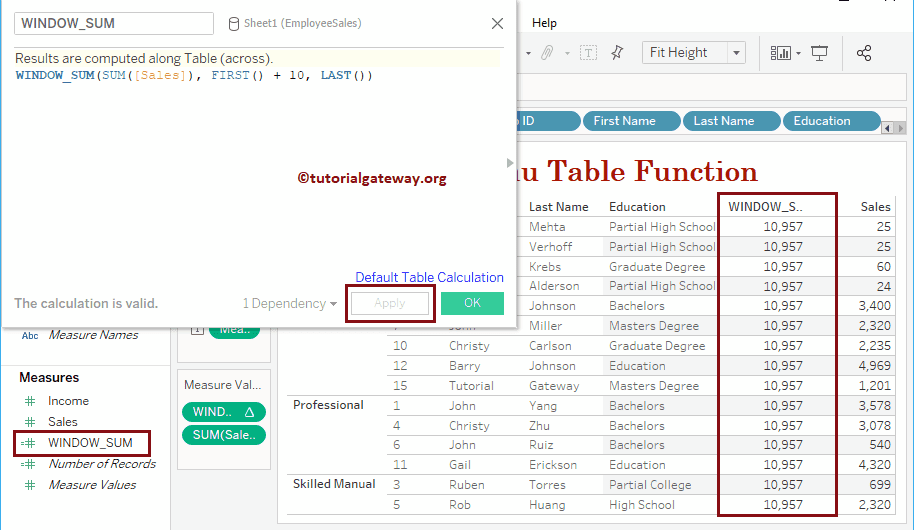This screenshot has height=530, width=914.
Task: Select Number of Records measure
Action: click(x=102, y=464)
